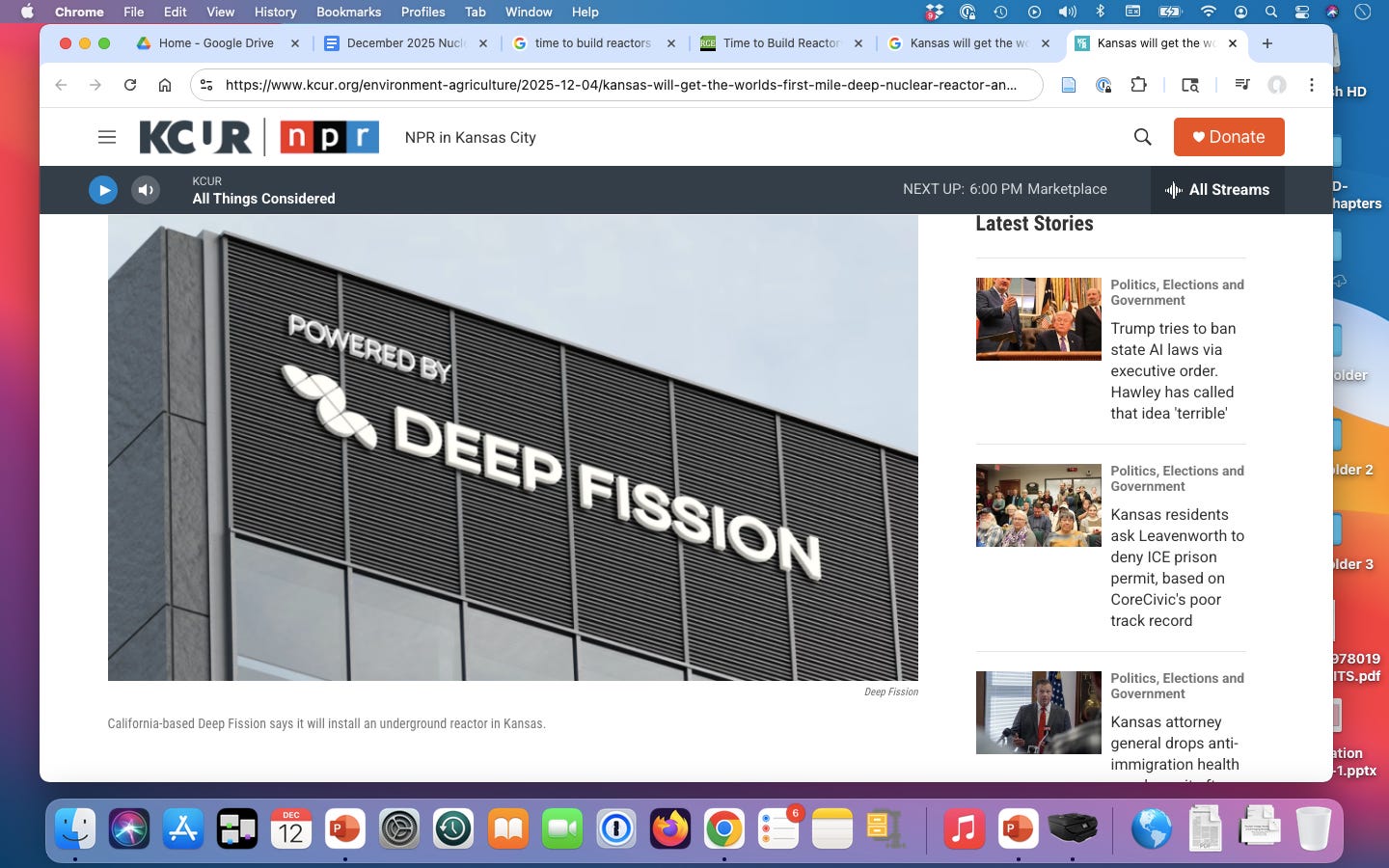Open Wi-Fi menu bar status
The width and height of the screenshot is (1389, 868).
coord(1208,12)
